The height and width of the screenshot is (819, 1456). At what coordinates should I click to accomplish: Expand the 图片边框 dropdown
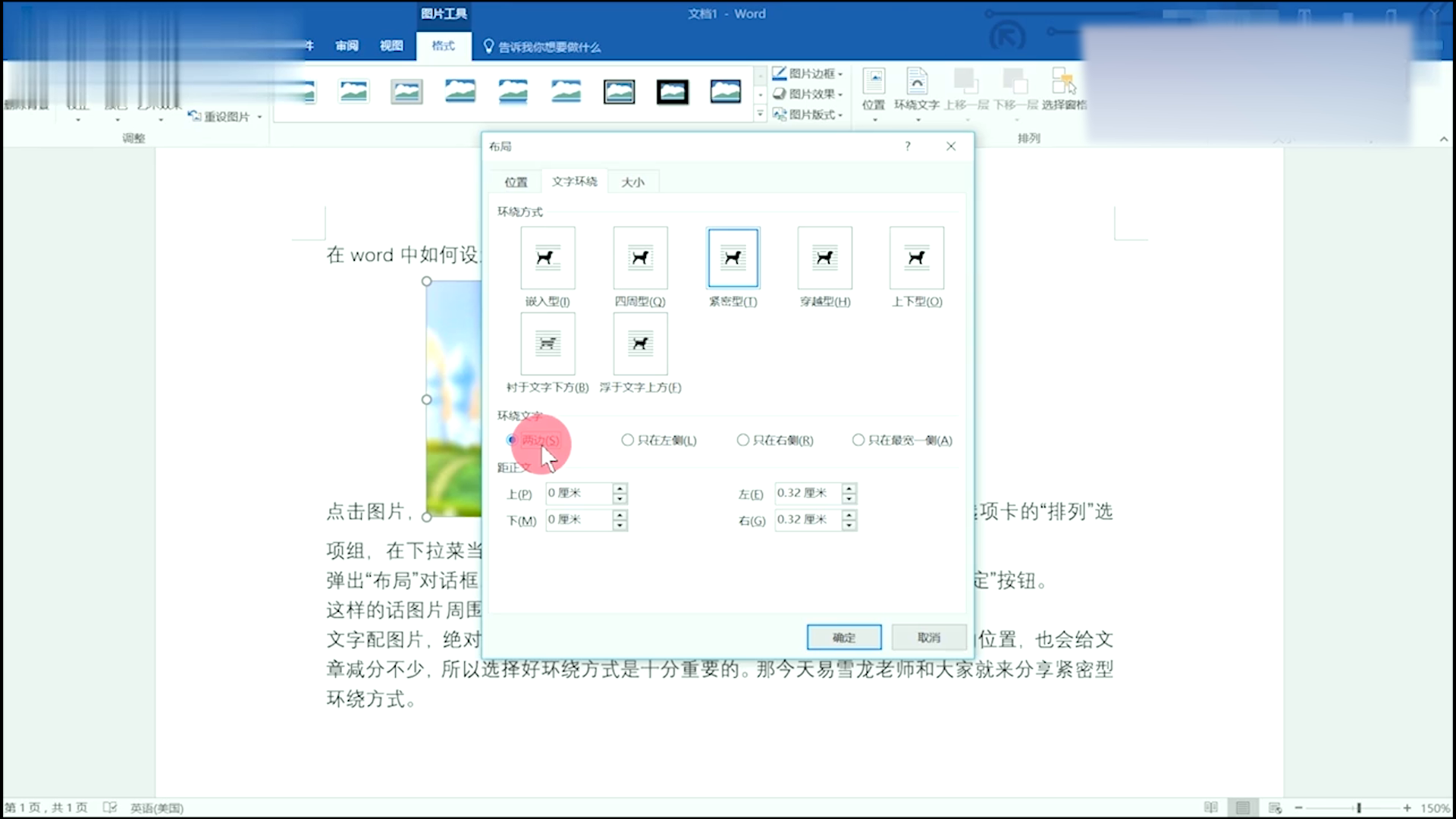[808, 74]
